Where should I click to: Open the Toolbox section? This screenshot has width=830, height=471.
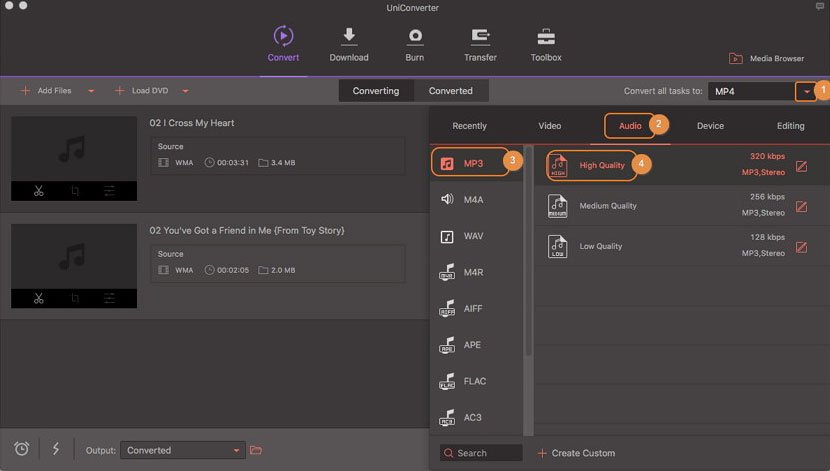coord(546,44)
